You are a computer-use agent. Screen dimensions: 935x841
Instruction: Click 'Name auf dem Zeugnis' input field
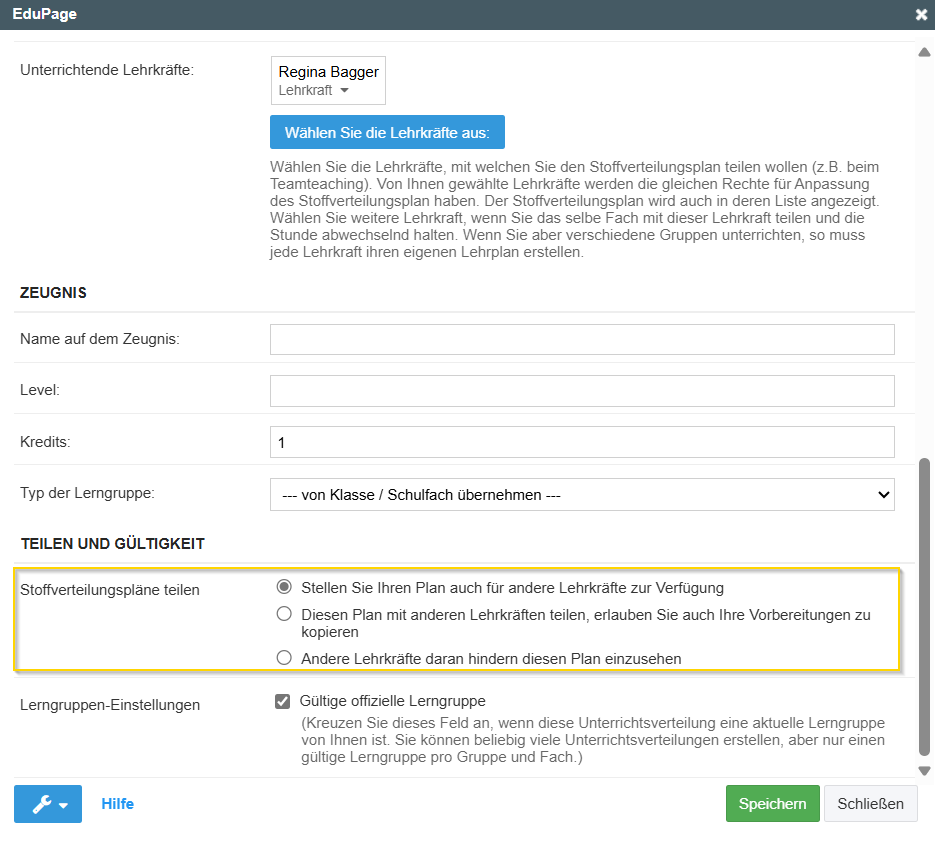582,340
